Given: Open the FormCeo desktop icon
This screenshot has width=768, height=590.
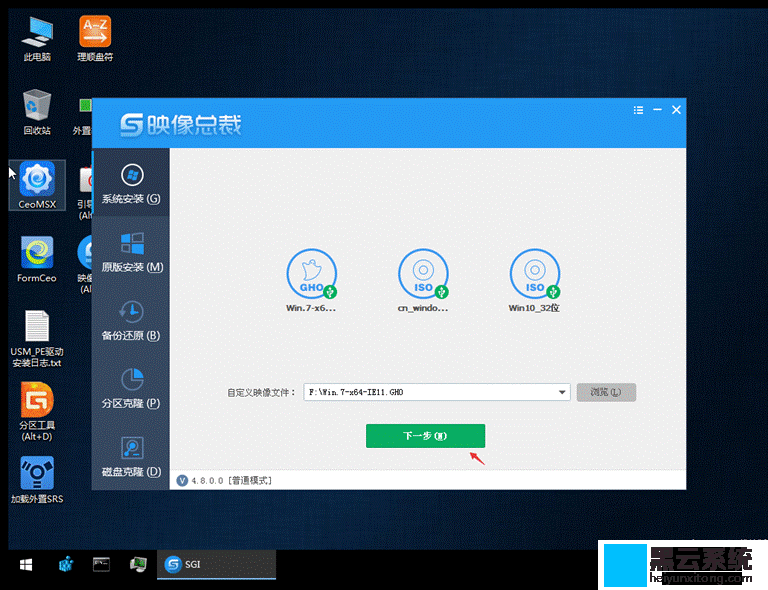Looking at the screenshot, I should pos(37,259).
